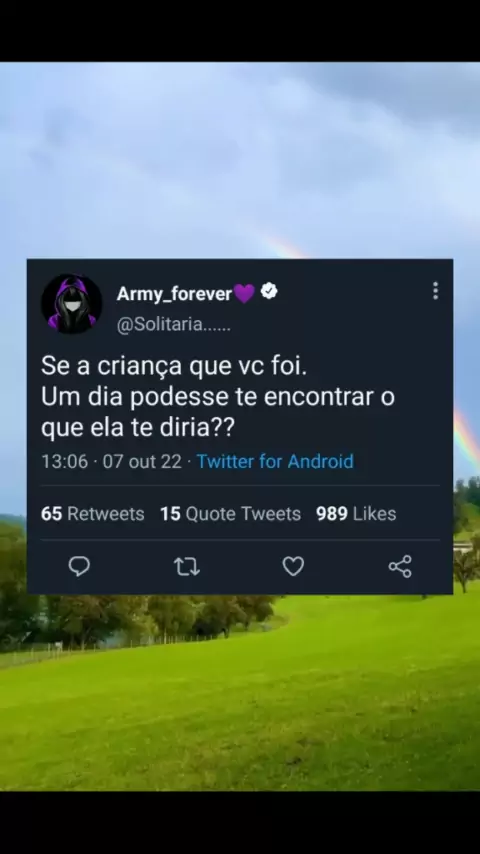Open the share icon on tweet

tap(400, 566)
